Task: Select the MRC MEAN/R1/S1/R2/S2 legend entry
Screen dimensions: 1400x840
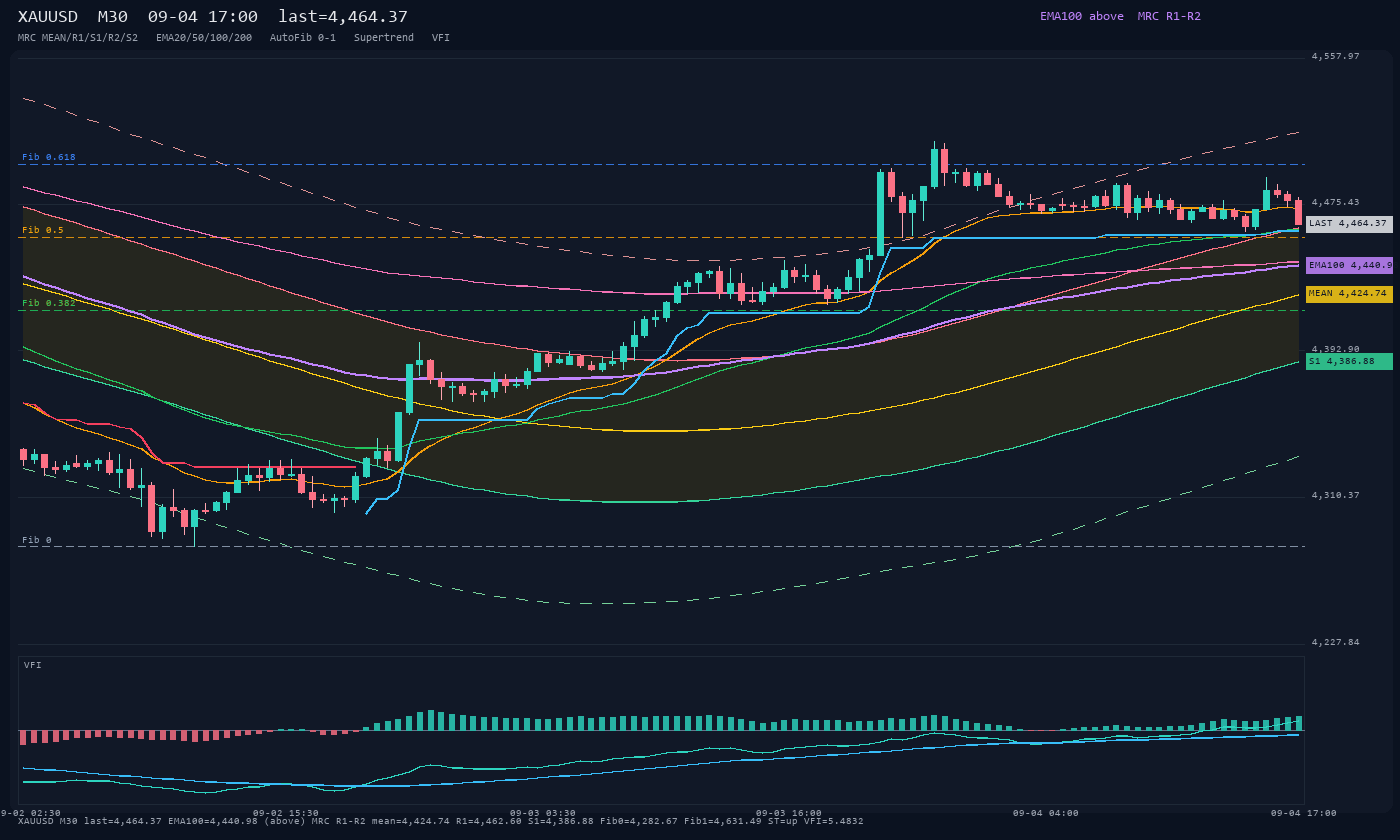Action: point(78,38)
